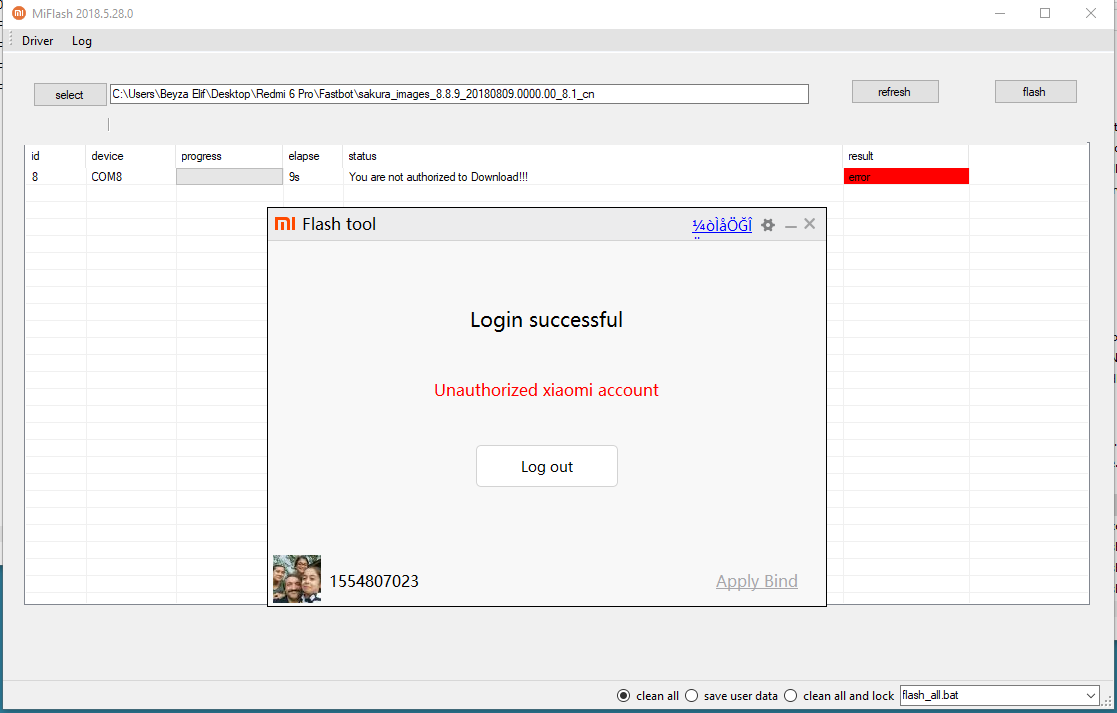This screenshot has height=713, width=1117.
Task: Click the refresh devices button
Action: (895, 92)
